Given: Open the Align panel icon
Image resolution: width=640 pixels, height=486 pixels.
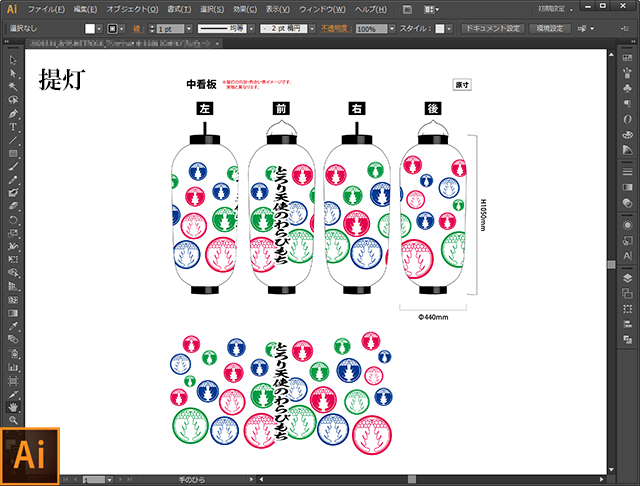Looking at the screenshot, I should coord(627,324).
